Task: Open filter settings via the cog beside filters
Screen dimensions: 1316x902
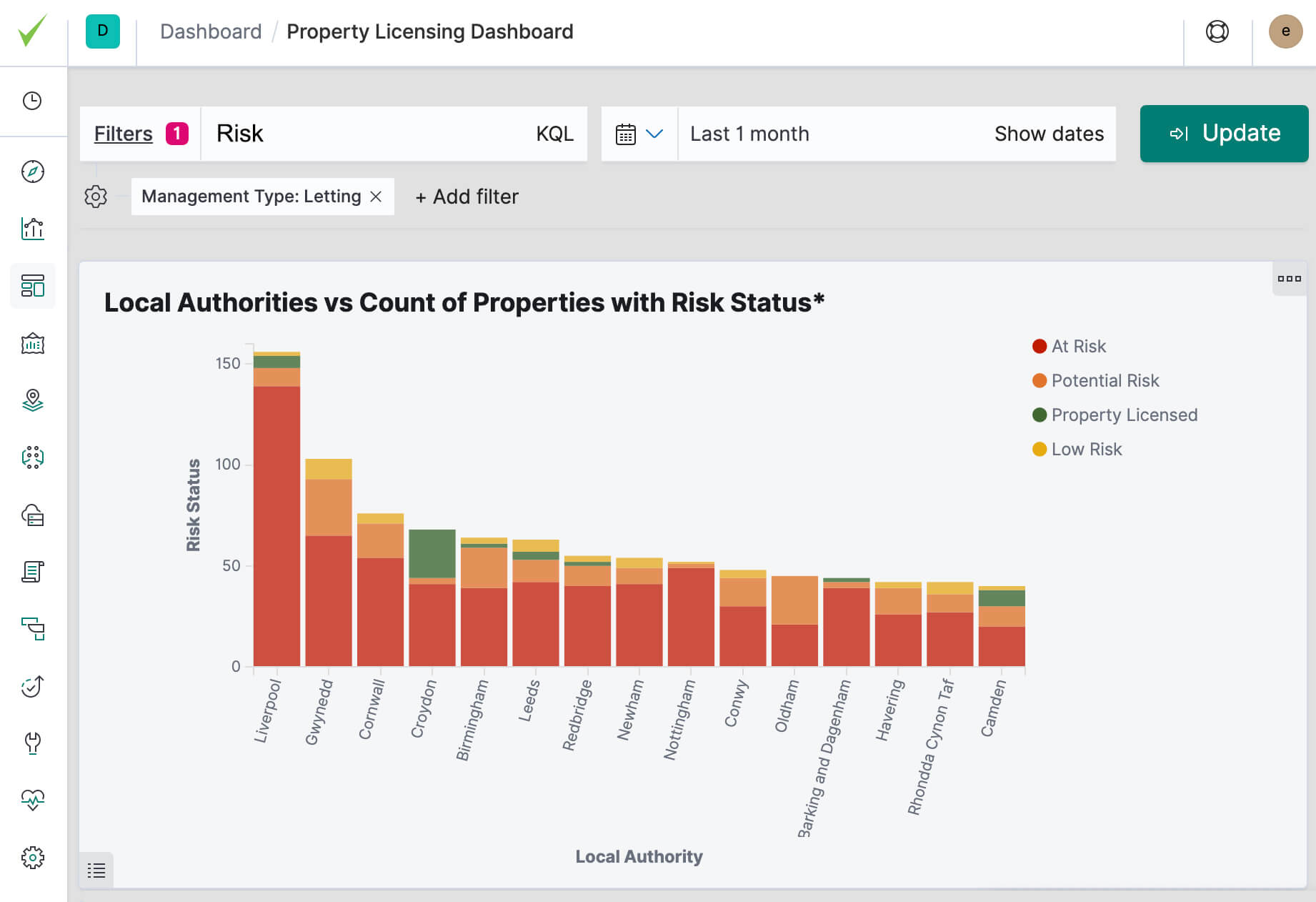Action: point(95,197)
